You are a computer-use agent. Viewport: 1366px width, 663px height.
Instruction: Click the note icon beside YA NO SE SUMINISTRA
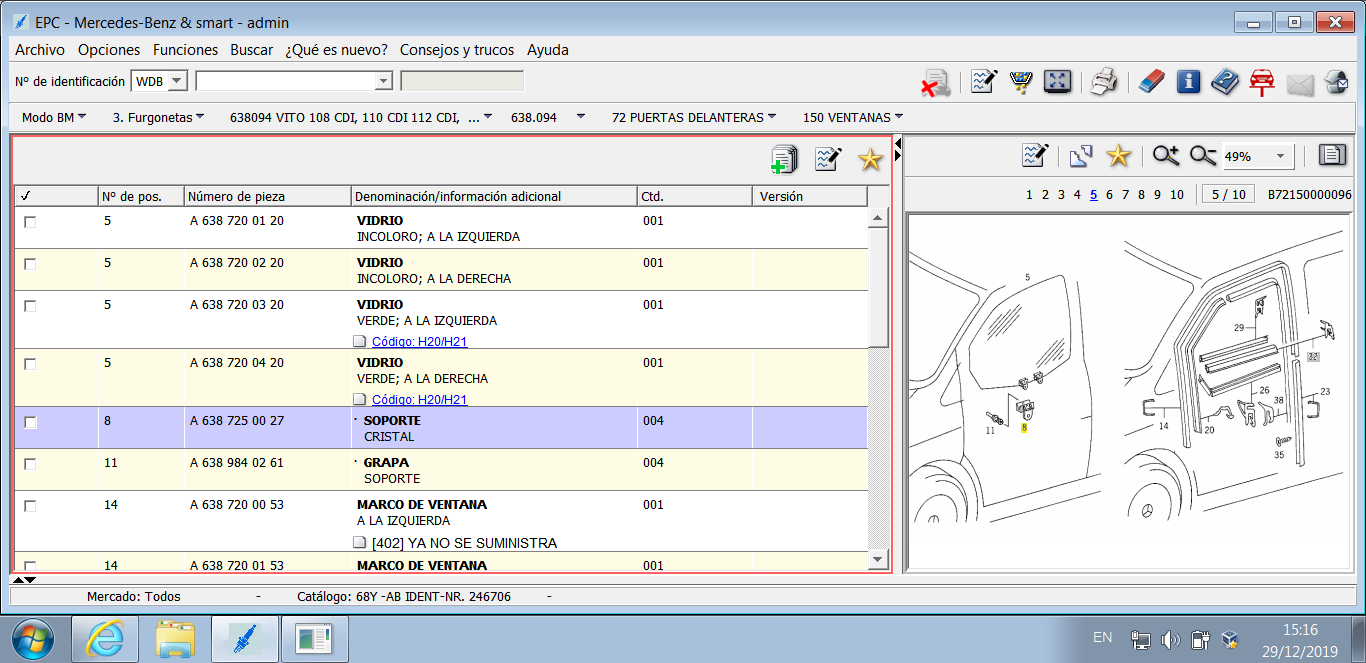[x=361, y=543]
